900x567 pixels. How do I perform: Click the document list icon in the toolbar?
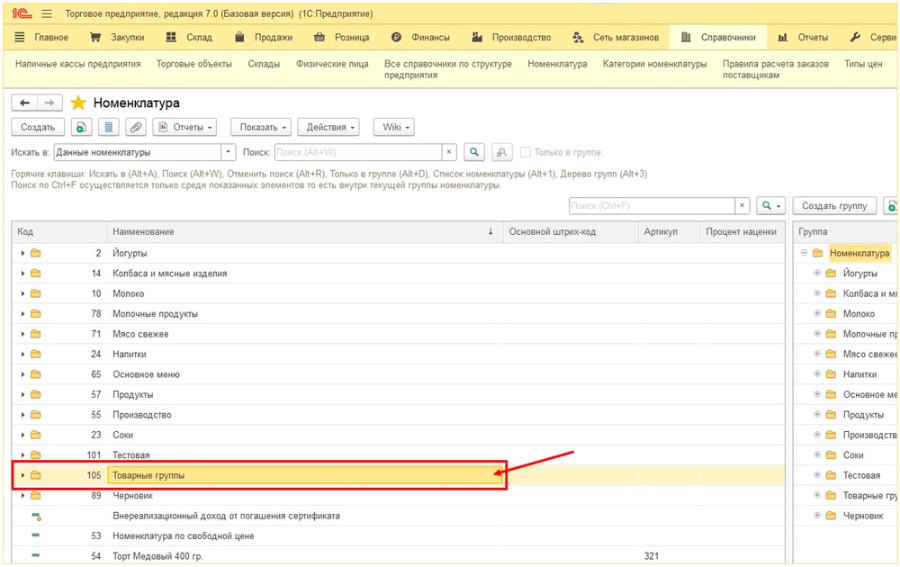[x=108, y=127]
